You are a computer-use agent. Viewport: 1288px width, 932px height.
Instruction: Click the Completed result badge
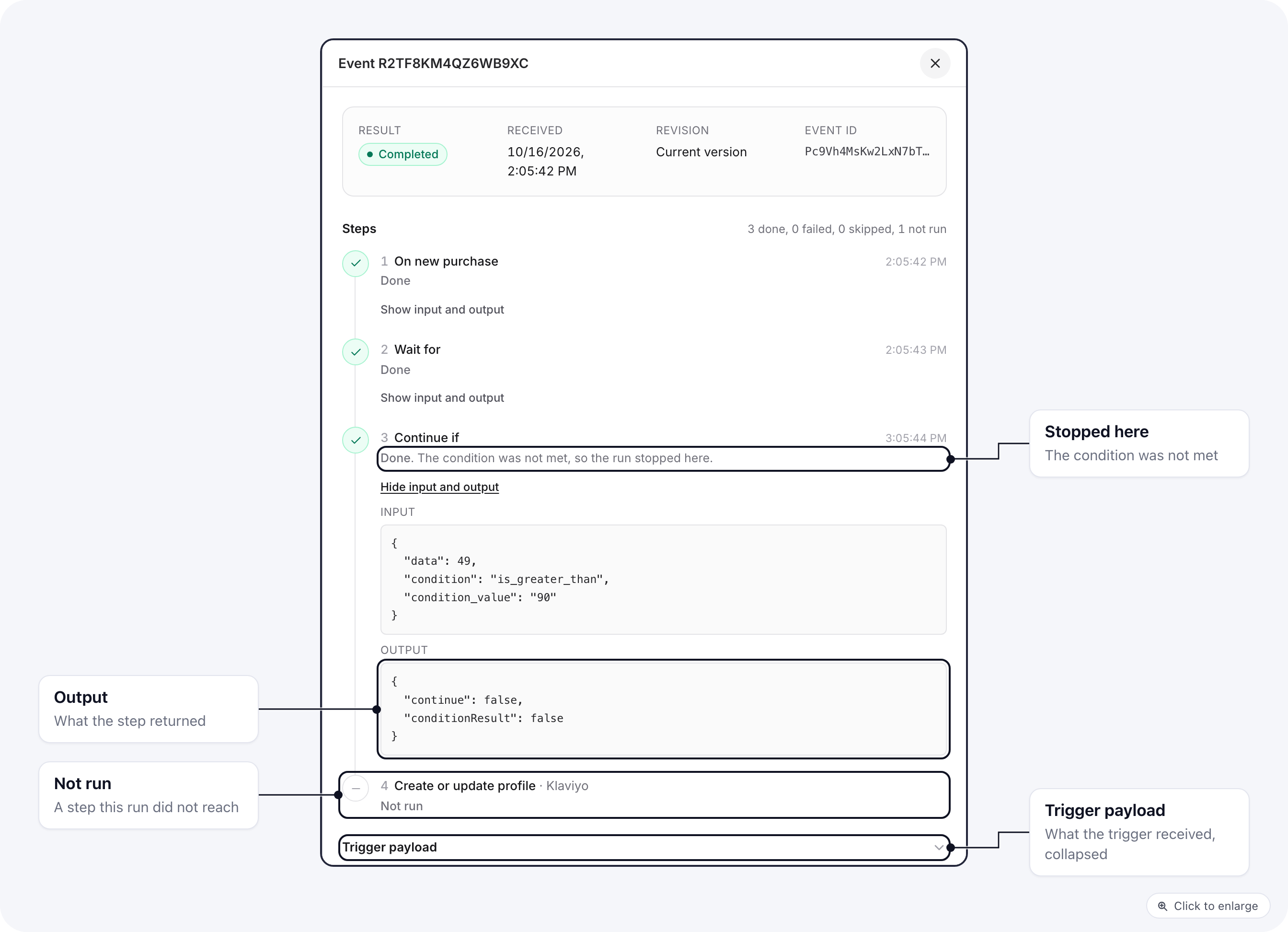pos(402,154)
